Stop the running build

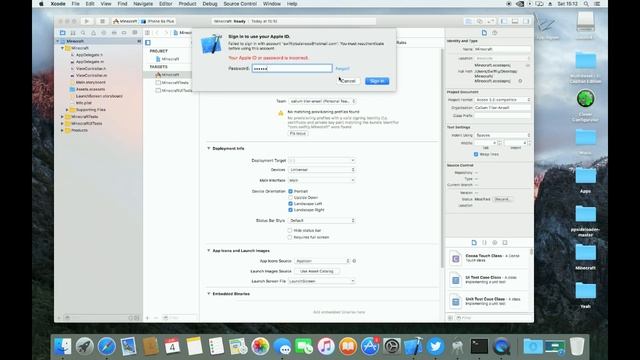(x=102, y=21)
